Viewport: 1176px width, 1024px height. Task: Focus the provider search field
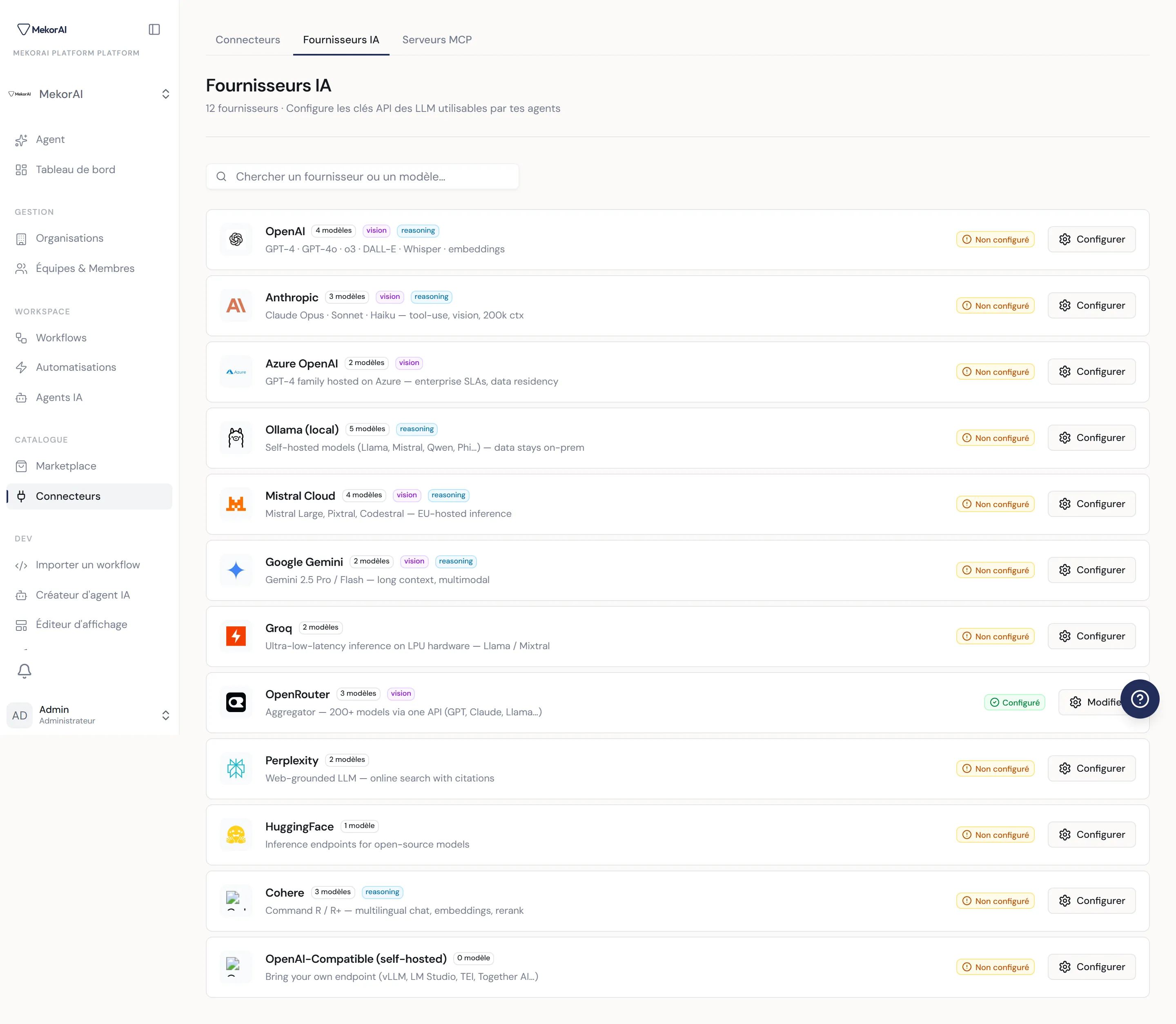[x=362, y=176]
